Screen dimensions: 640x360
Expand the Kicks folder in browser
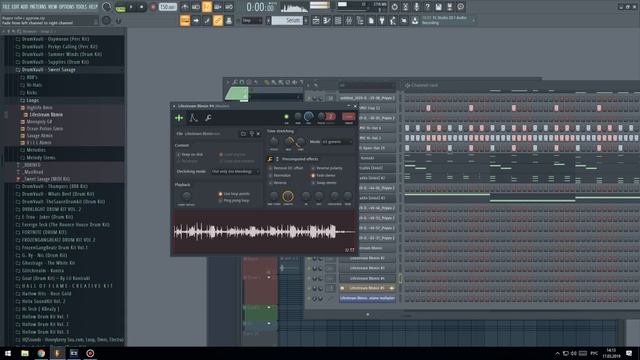[32, 93]
